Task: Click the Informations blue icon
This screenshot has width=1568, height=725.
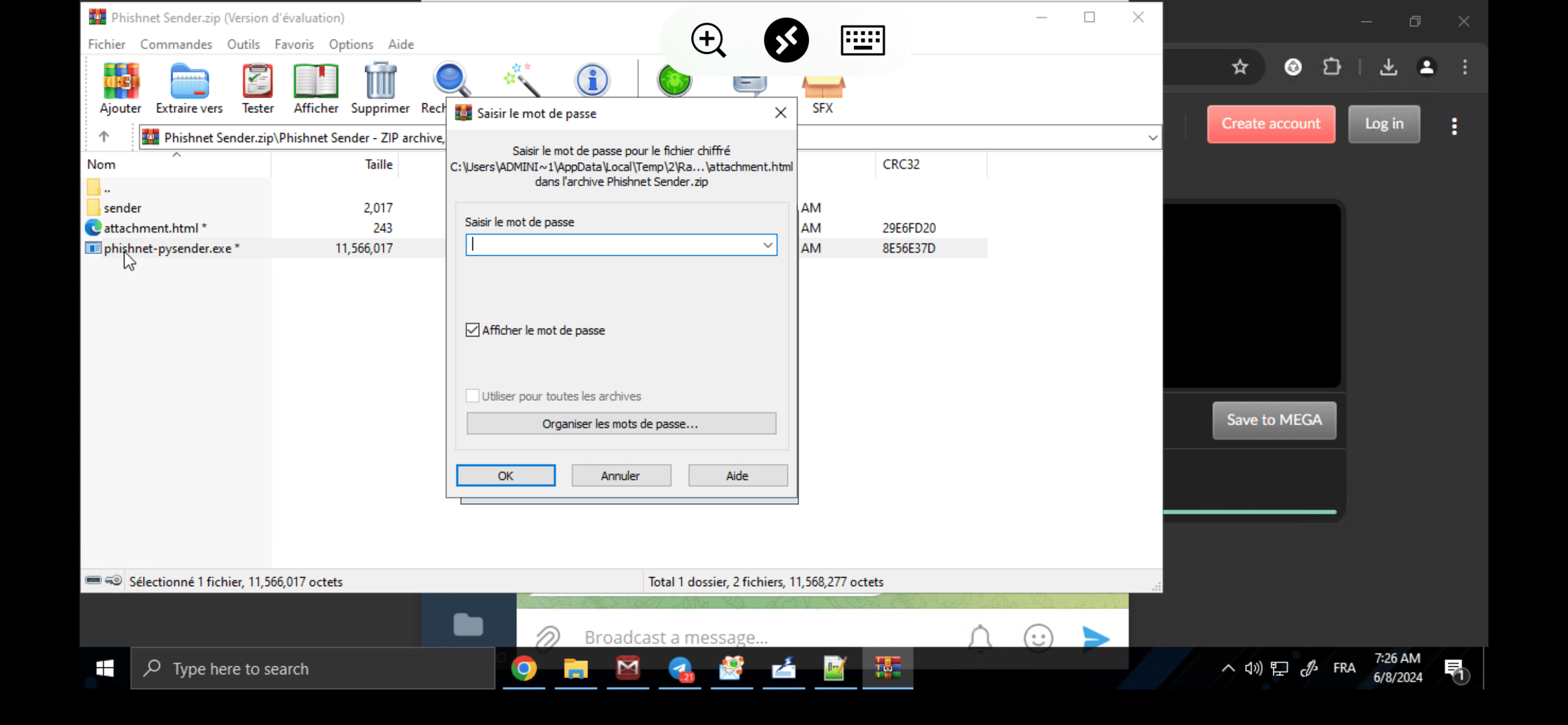Action: 592,81
